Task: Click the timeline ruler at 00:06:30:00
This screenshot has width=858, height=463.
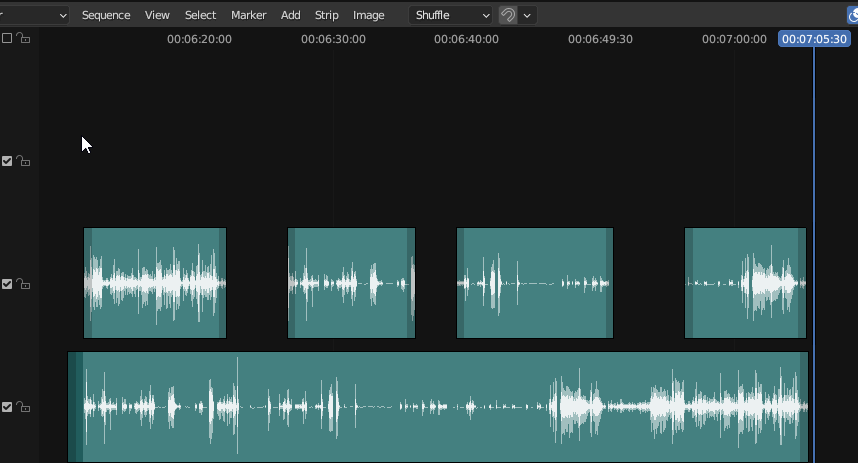Action: (333, 39)
